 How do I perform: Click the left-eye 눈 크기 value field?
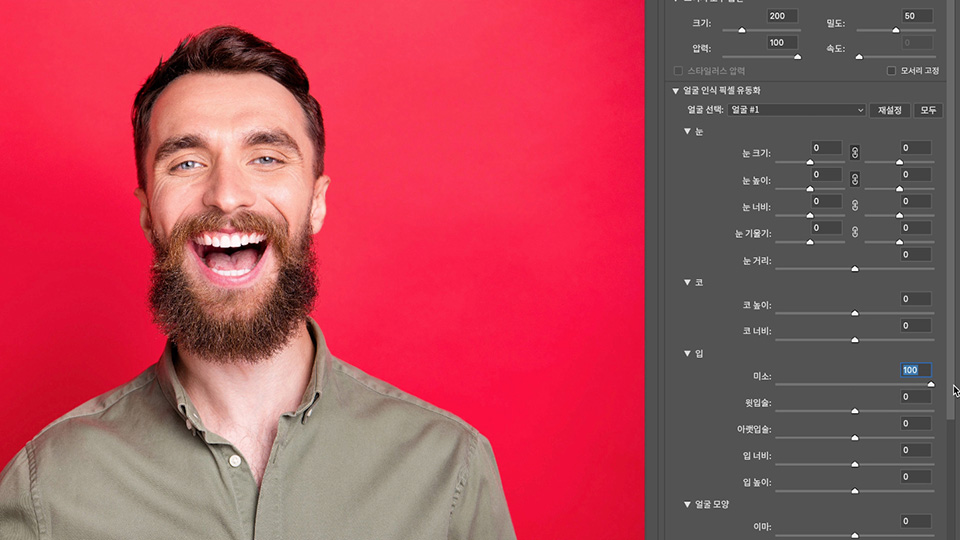tap(827, 148)
